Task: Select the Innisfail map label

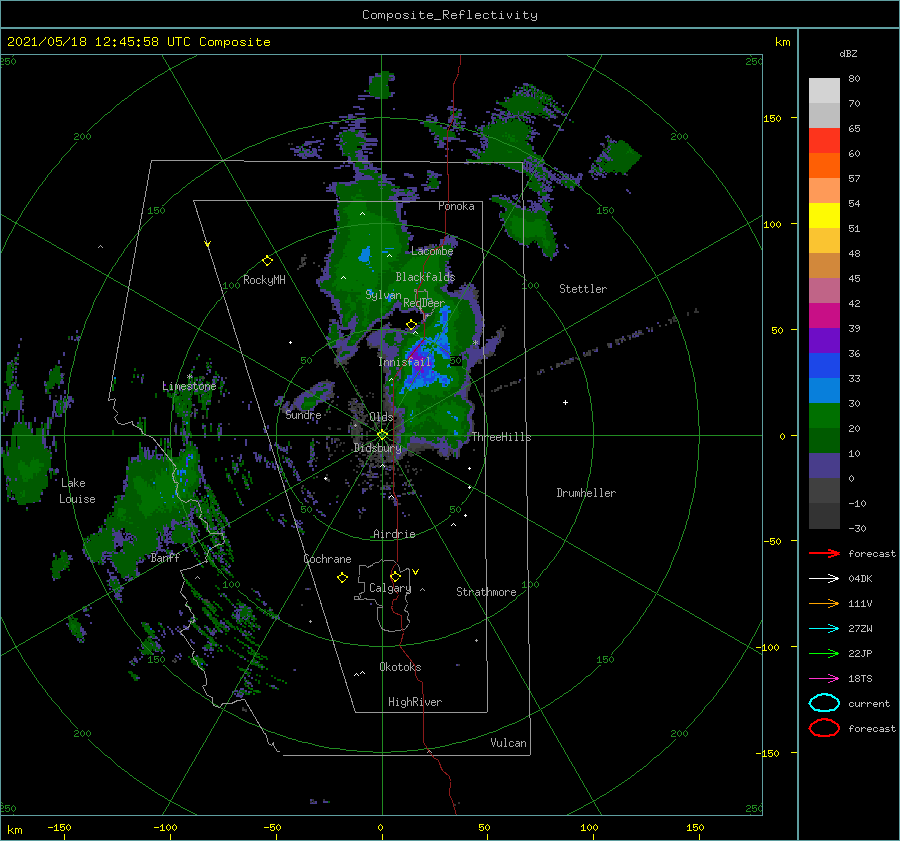Action: pos(404,362)
